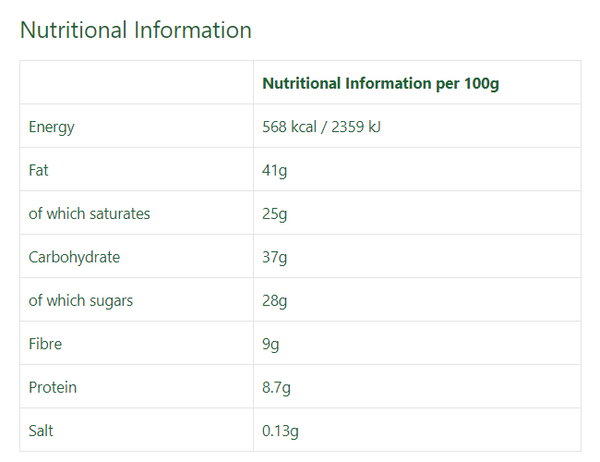Click the Carbohydrate row label
Screen dimensions: 600x462
(74, 257)
